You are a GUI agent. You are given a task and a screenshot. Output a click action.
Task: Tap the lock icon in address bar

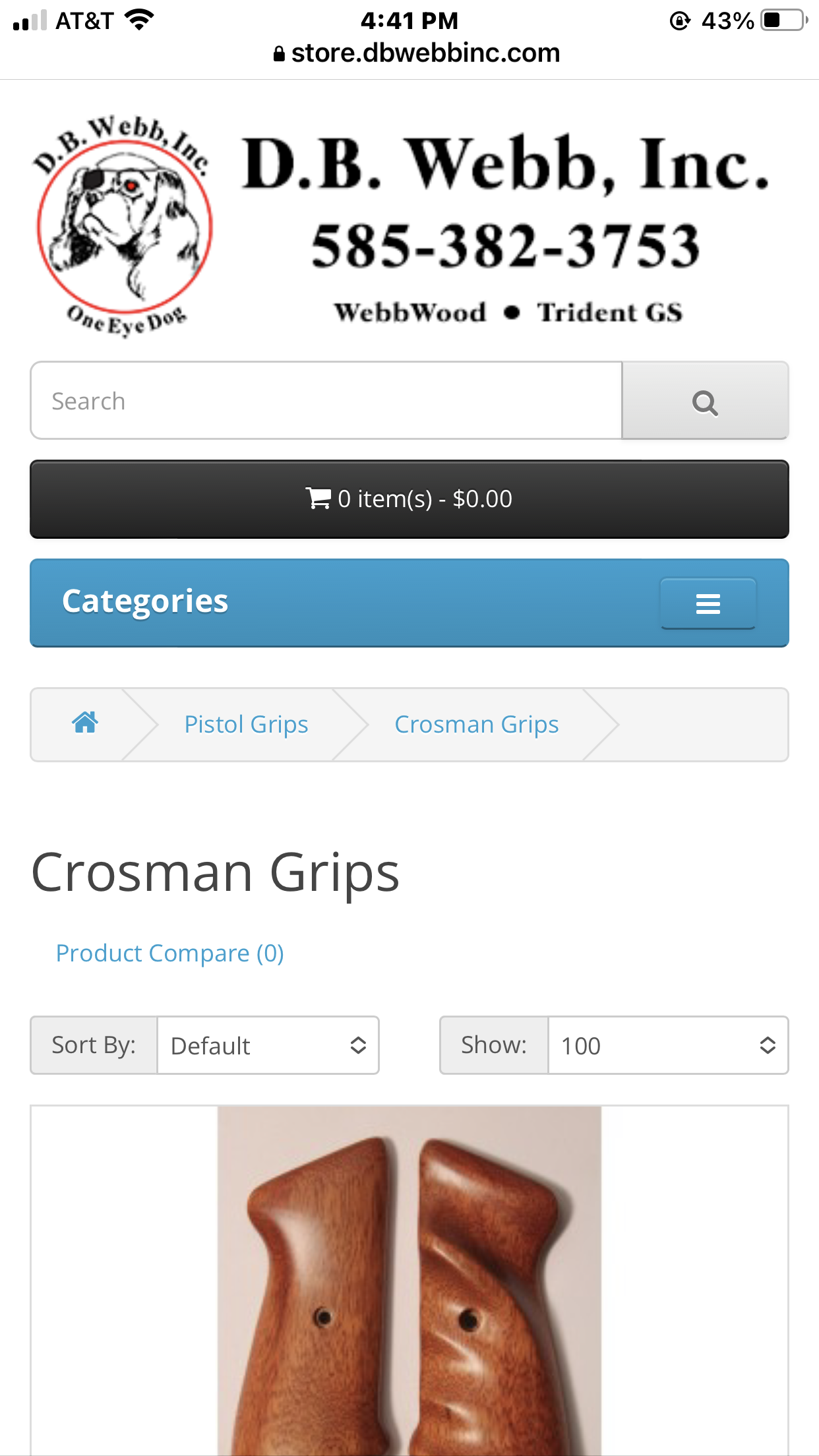click(279, 54)
